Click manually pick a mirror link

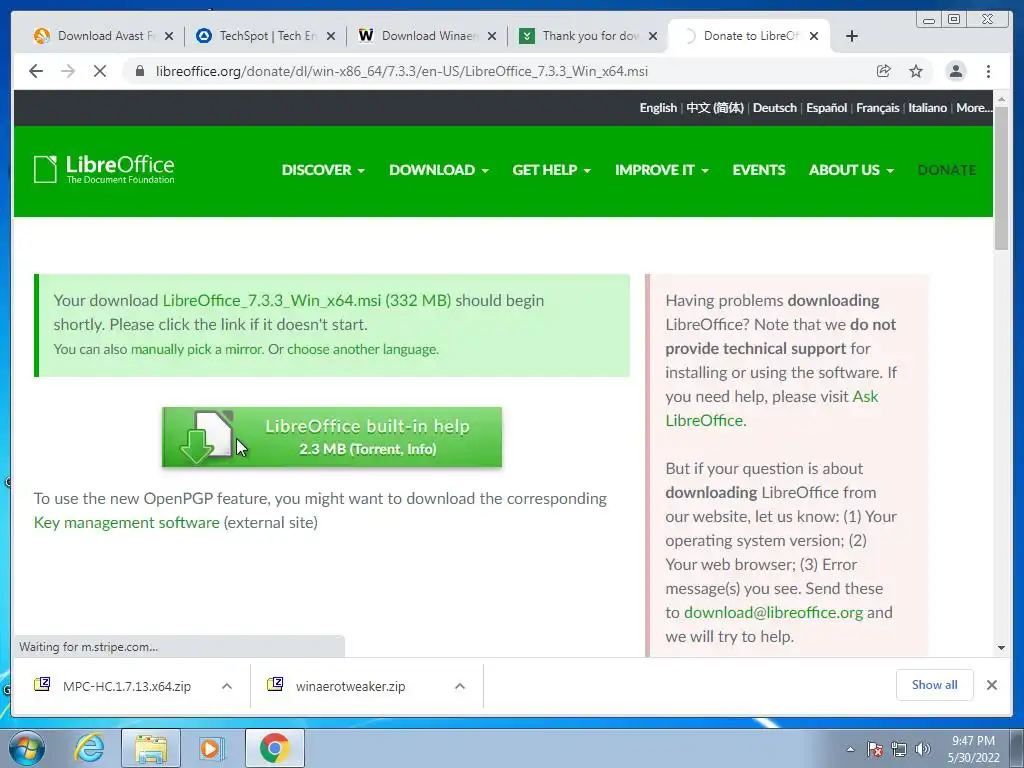197,349
